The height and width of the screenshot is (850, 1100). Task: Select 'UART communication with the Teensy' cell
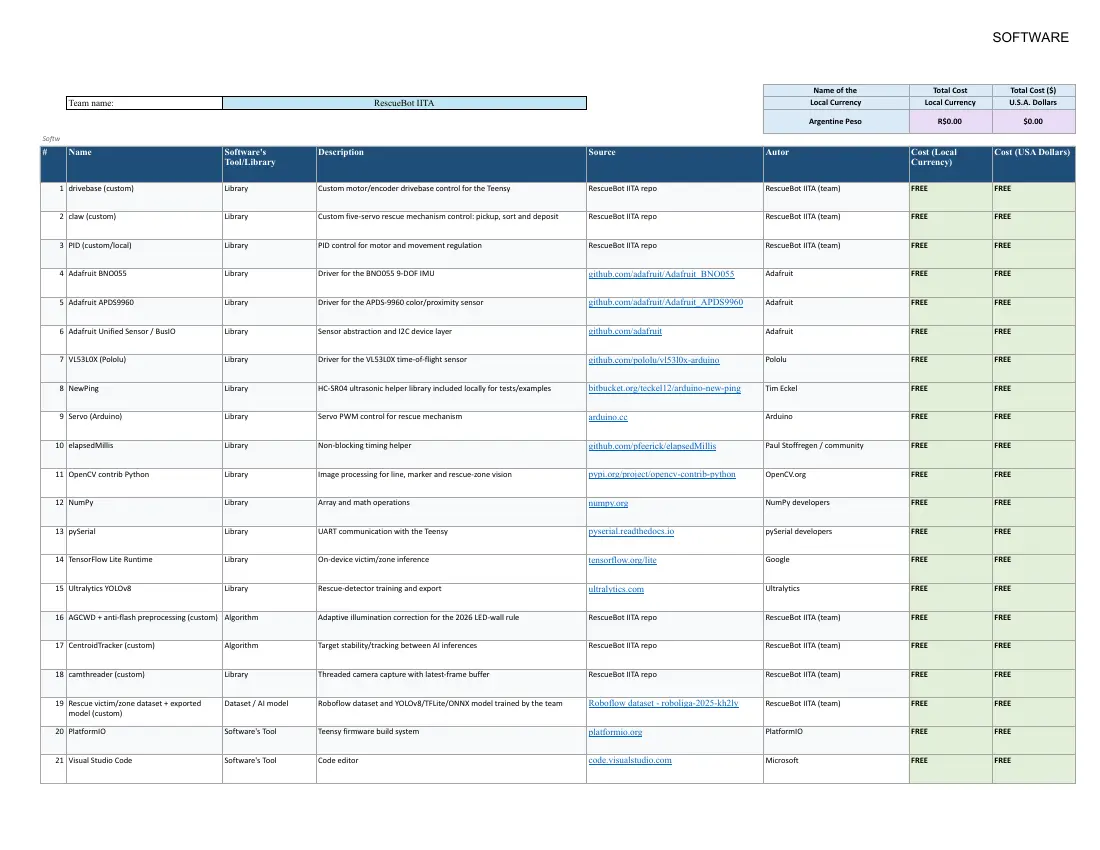(451, 540)
